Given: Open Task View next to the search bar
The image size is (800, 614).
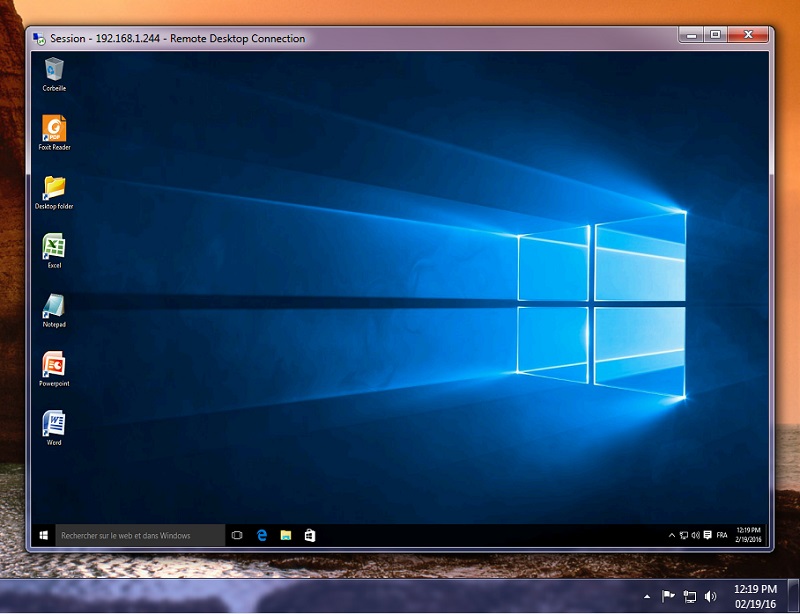Looking at the screenshot, I should click(x=236, y=535).
